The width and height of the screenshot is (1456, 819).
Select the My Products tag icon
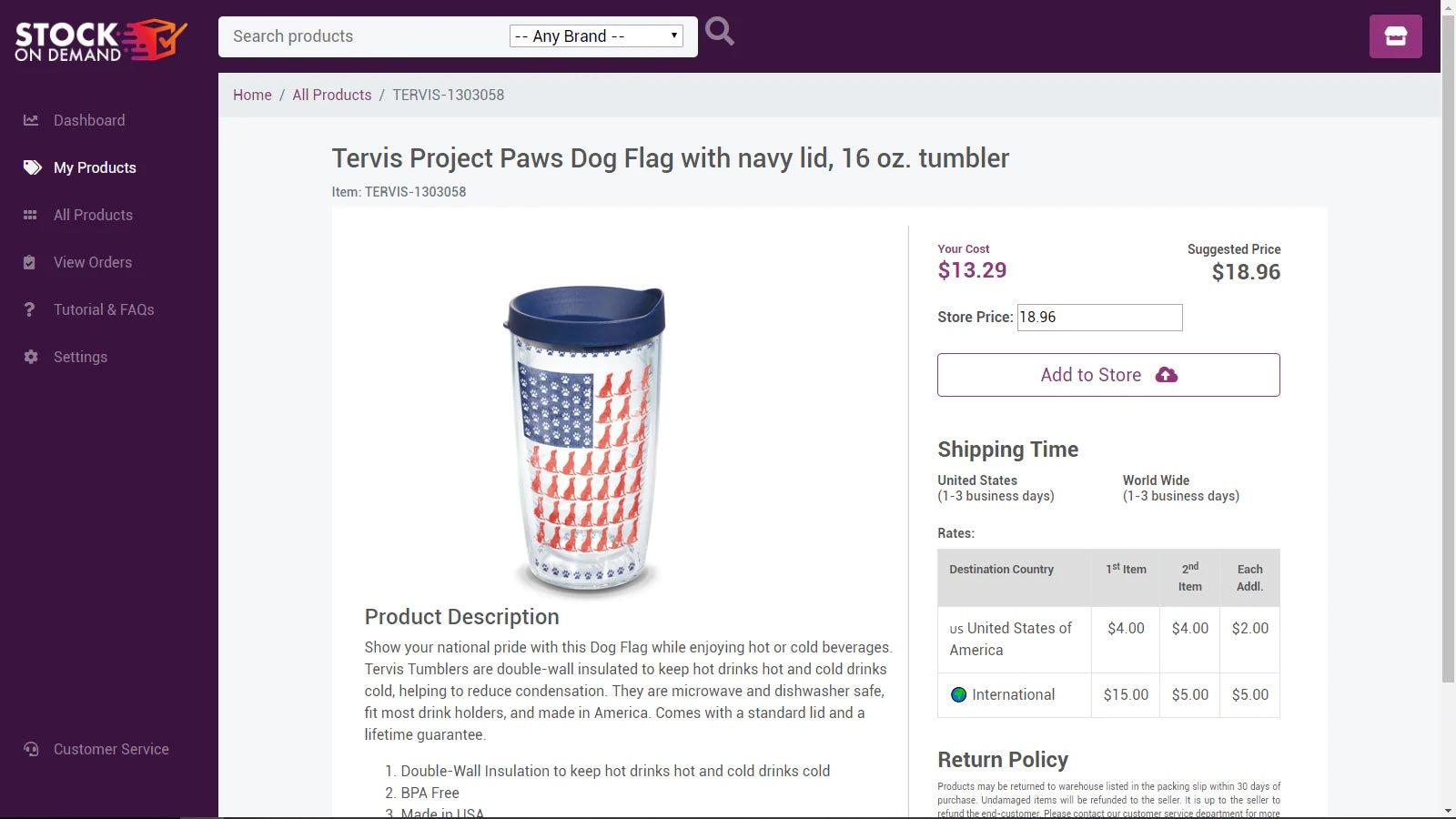click(x=31, y=167)
